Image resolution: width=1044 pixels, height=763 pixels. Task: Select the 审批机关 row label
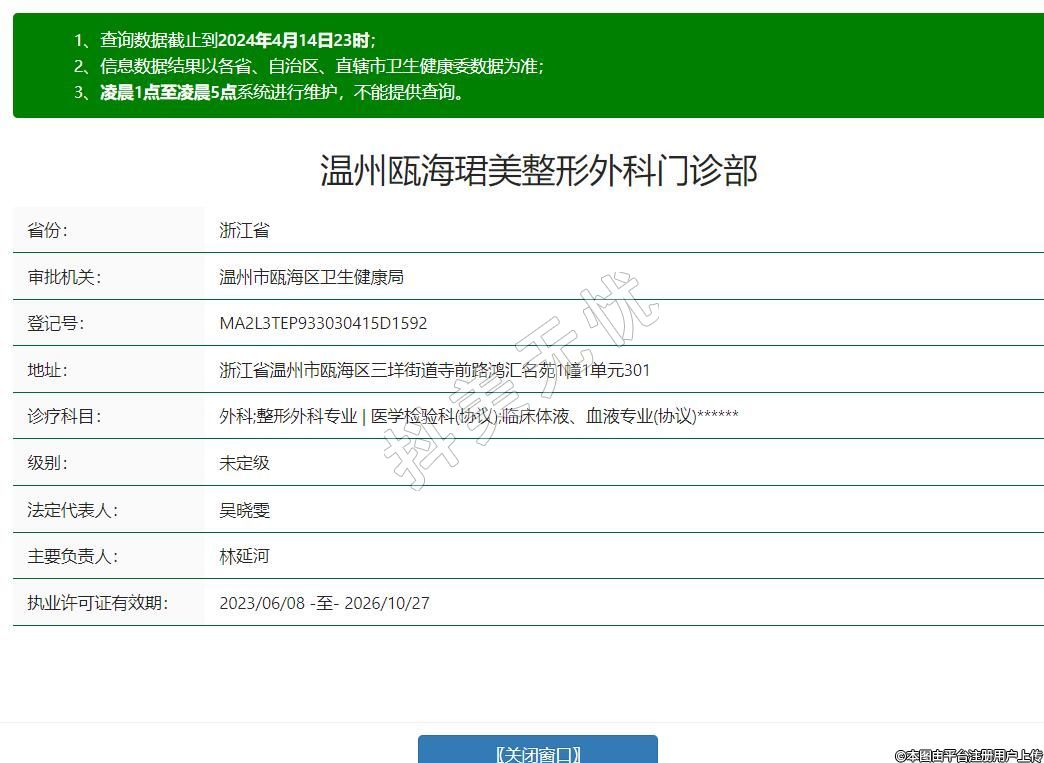[64, 277]
